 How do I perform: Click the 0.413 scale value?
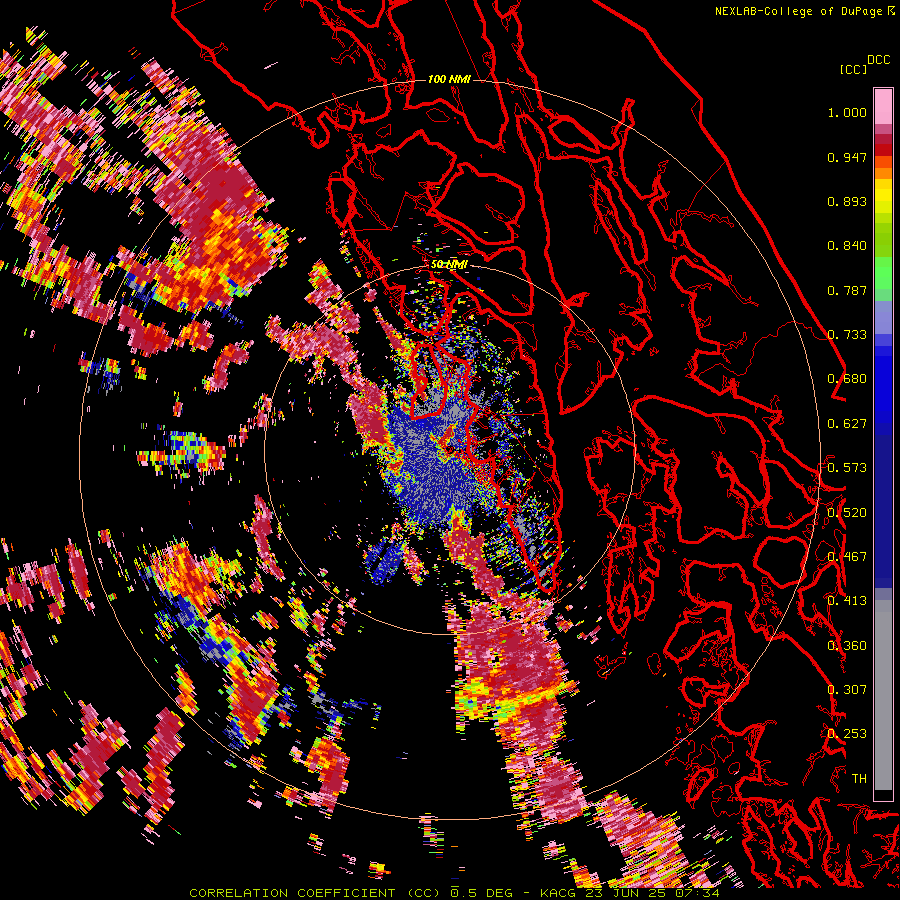(x=847, y=601)
